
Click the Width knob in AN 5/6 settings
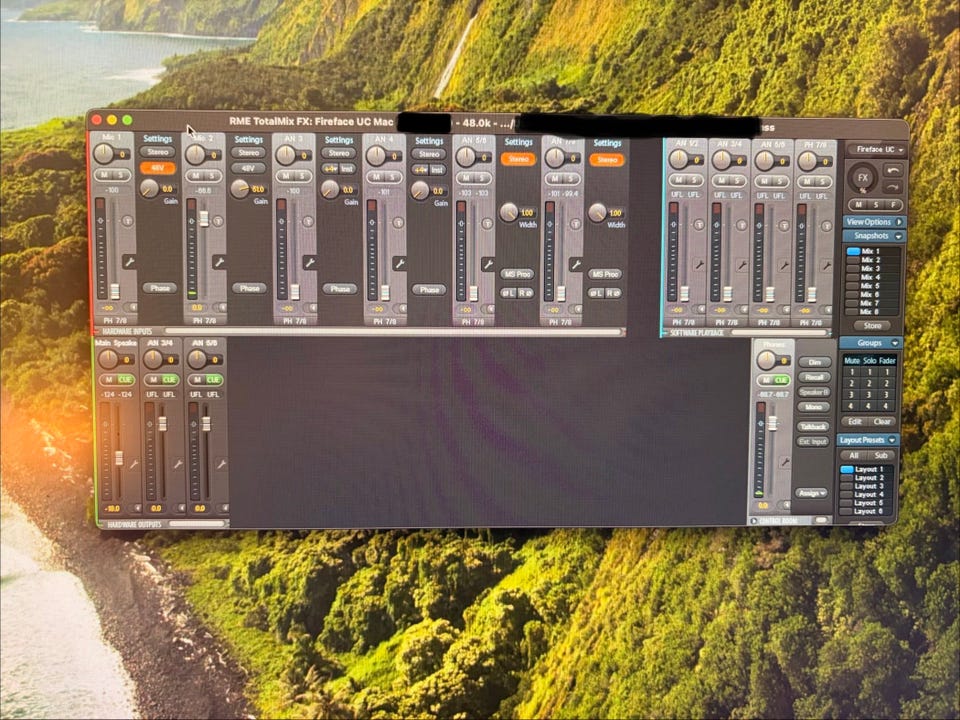click(509, 212)
